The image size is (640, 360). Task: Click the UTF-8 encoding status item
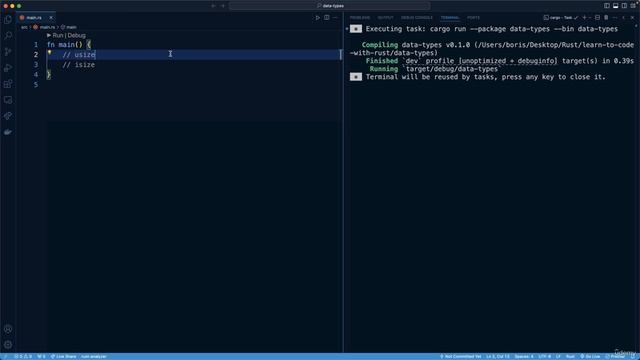click(544, 356)
